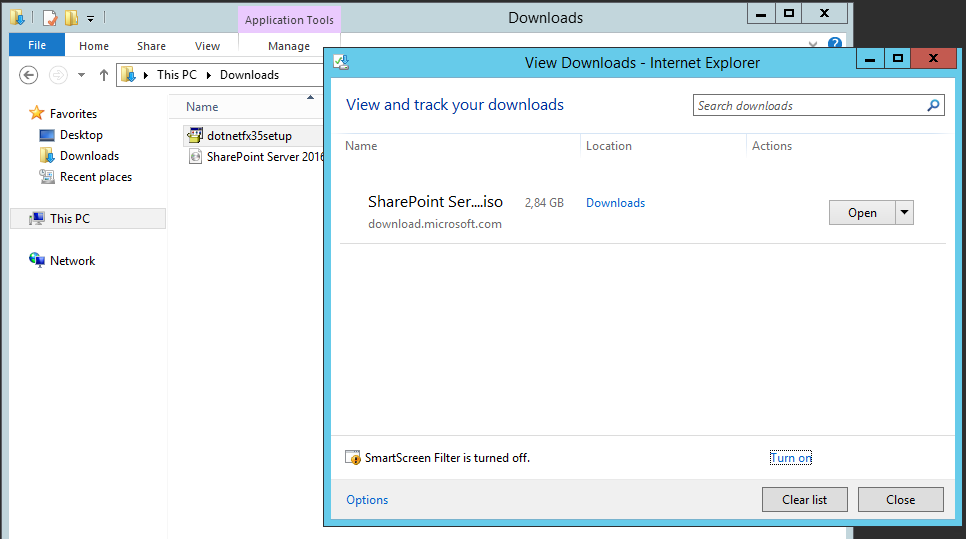Switch to the View ribbon tab
Image resolution: width=966 pixels, height=539 pixels.
(x=207, y=46)
